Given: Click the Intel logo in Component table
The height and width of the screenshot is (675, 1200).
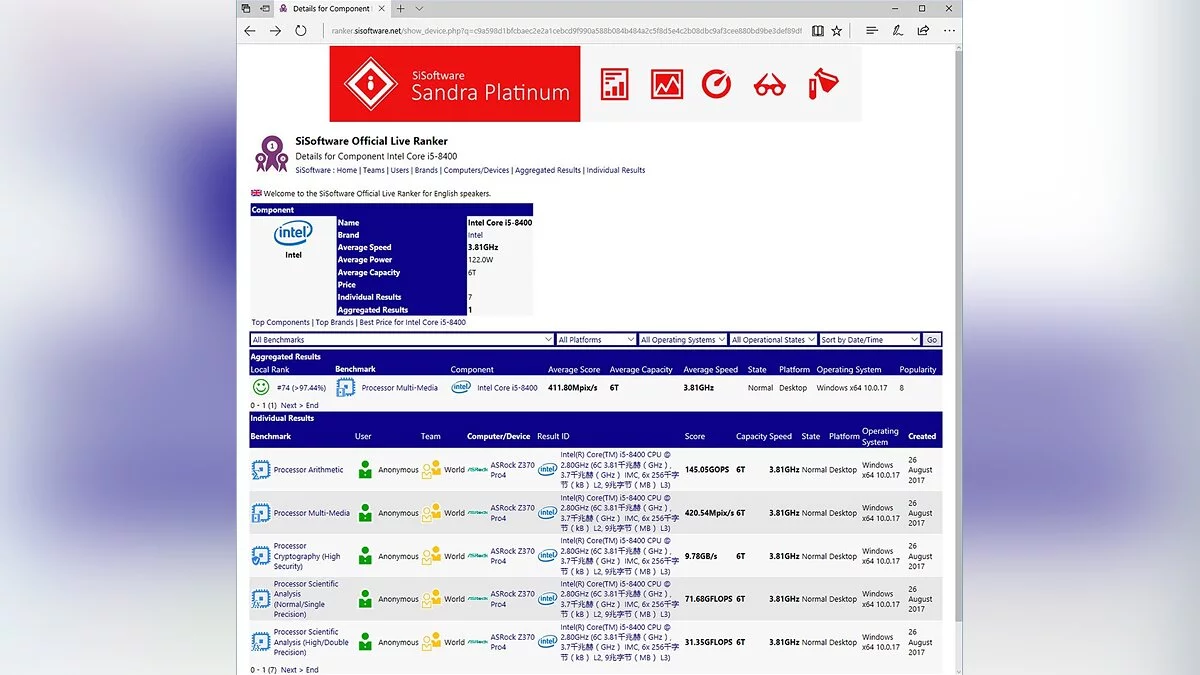Looking at the screenshot, I should pos(293,233).
